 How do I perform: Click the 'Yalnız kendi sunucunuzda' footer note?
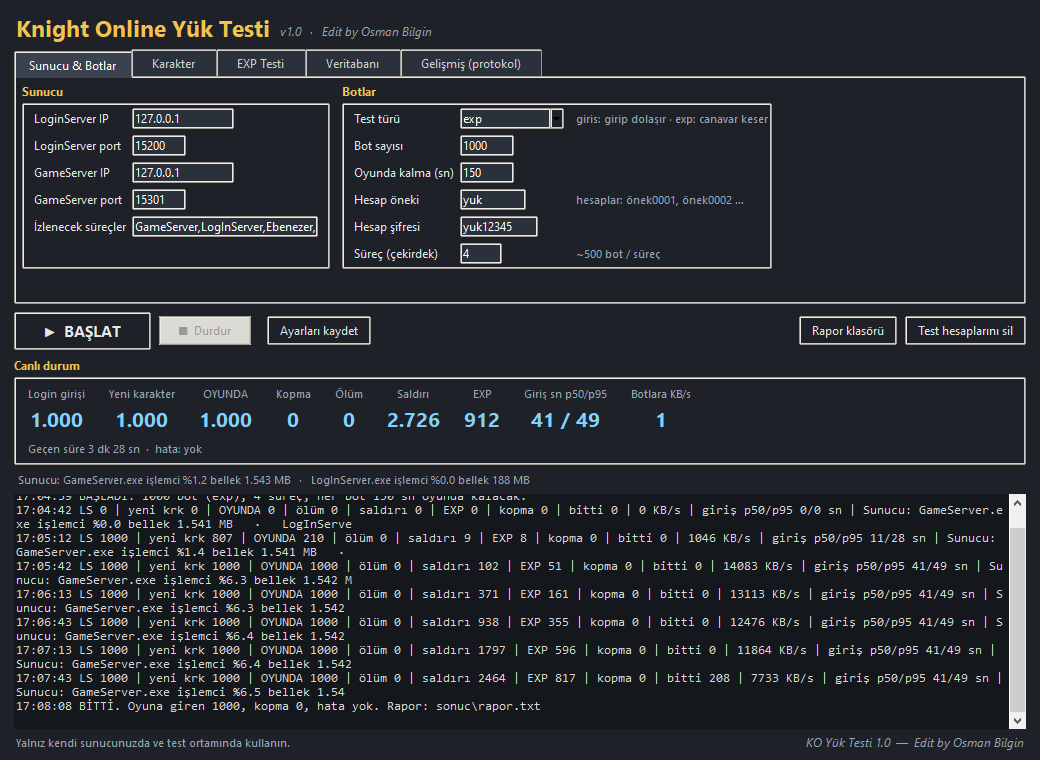click(153, 743)
